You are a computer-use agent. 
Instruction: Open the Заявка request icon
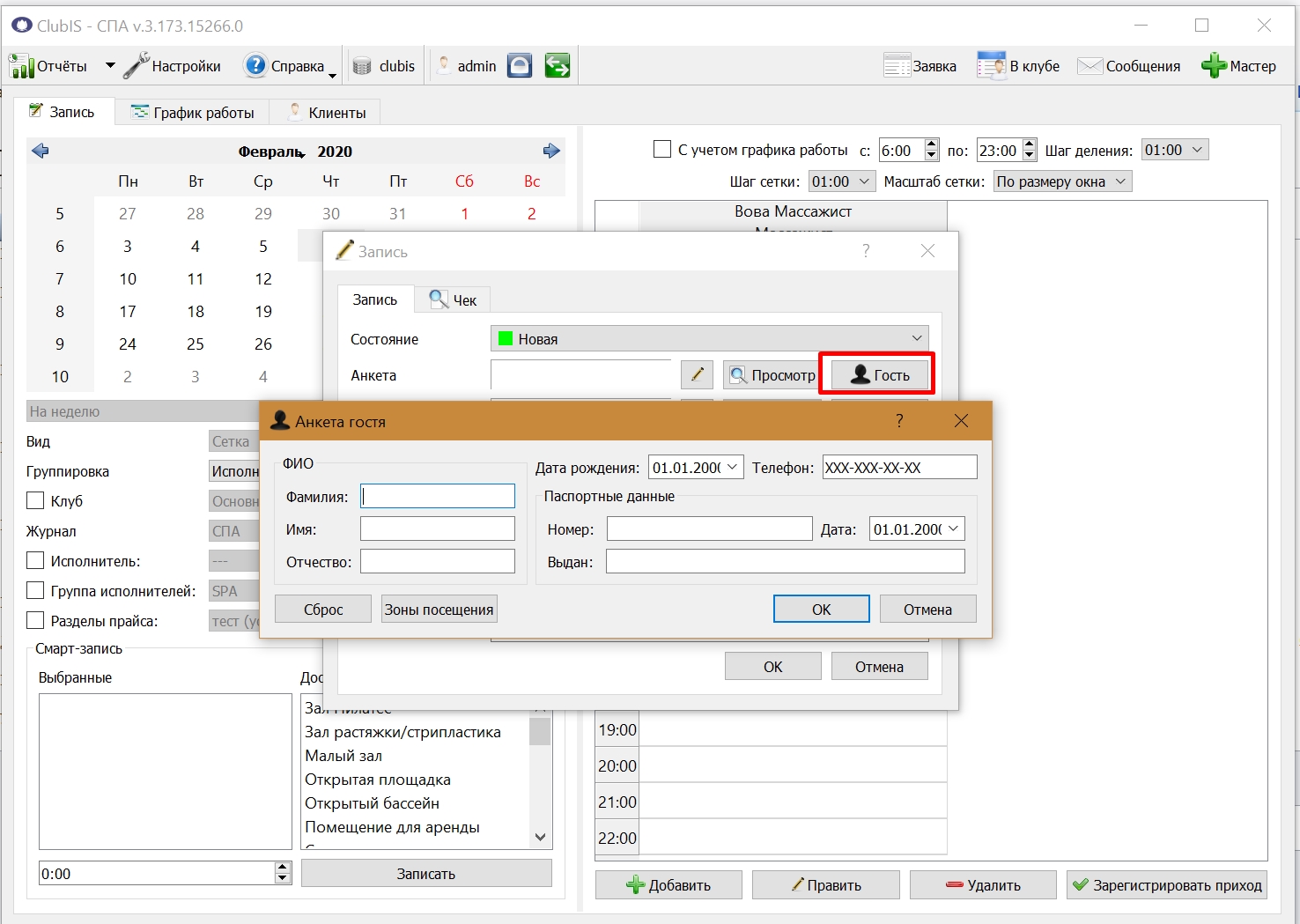tap(897, 66)
